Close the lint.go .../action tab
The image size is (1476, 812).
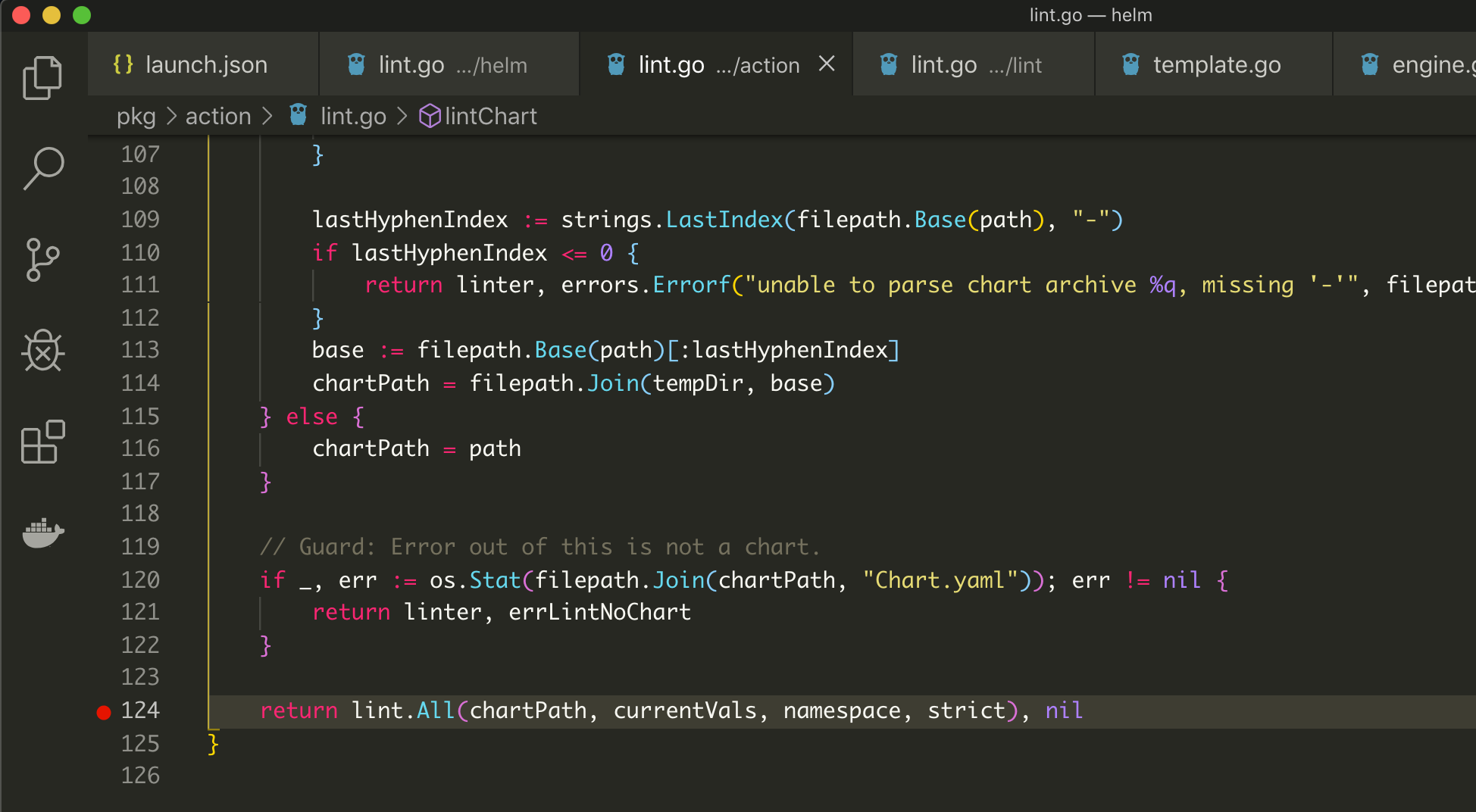tap(827, 64)
